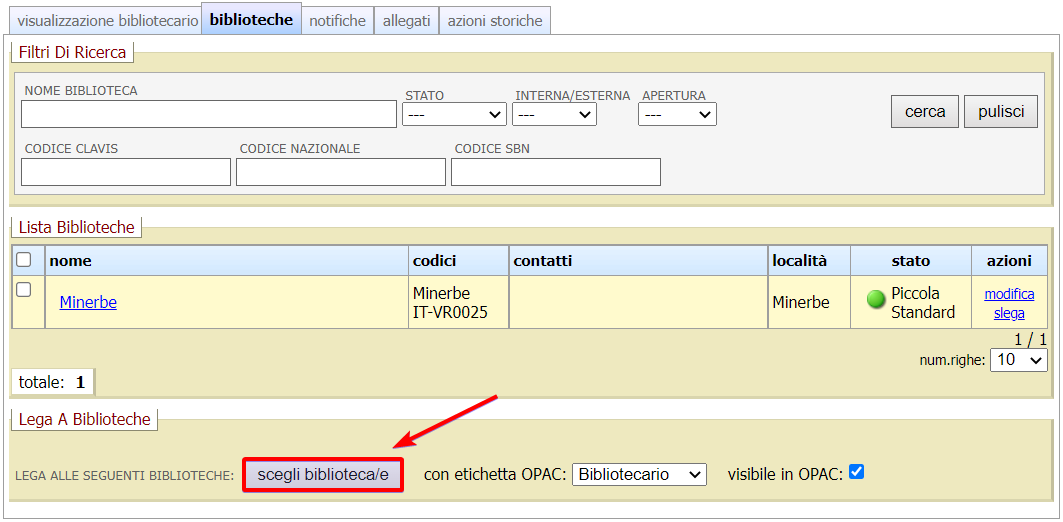Open the Minerbe library link
The height and width of the screenshot is (522, 1063).
pyautogui.click(x=88, y=302)
